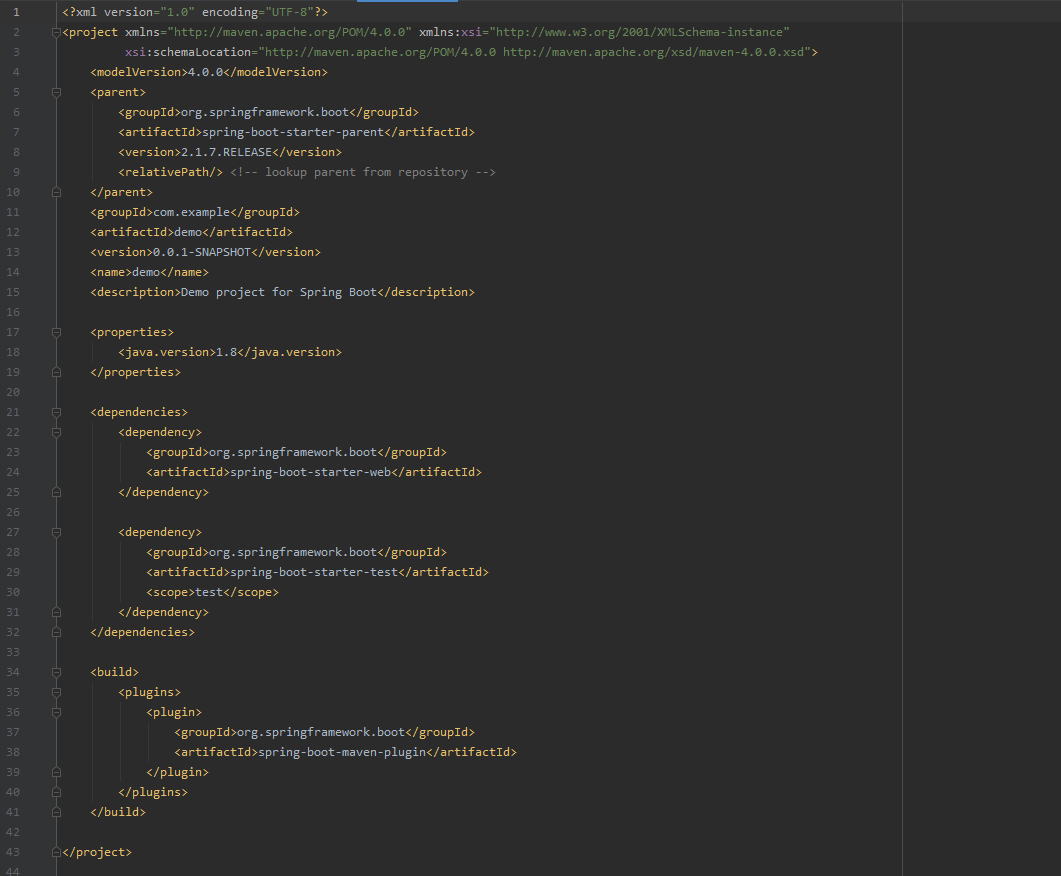Toggle fold marker at closing properties line 19
Viewport: 1061px width, 876px height.
(x=57, y=372)
